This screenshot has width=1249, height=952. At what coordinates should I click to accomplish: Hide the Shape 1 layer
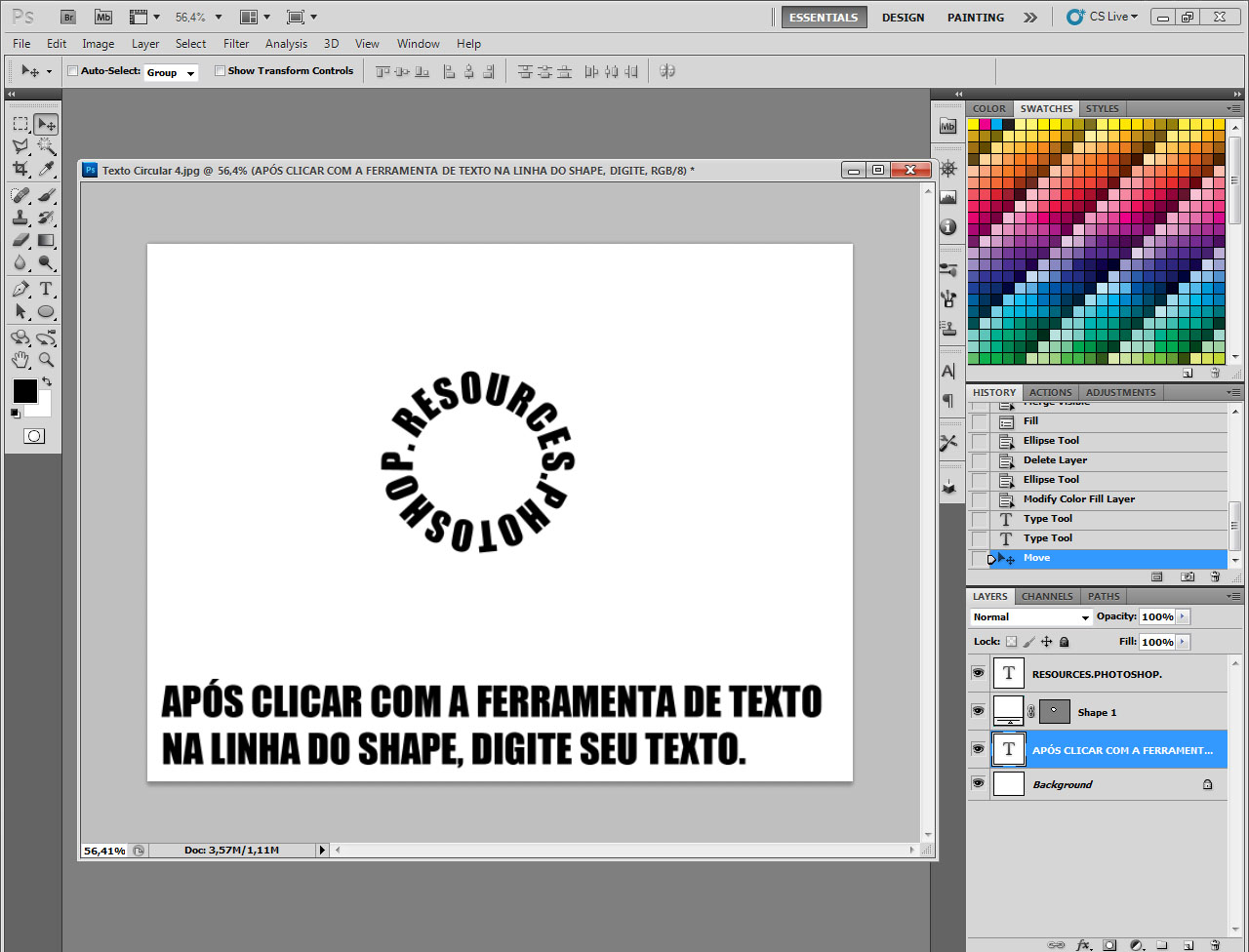click(x=978, y=711)
